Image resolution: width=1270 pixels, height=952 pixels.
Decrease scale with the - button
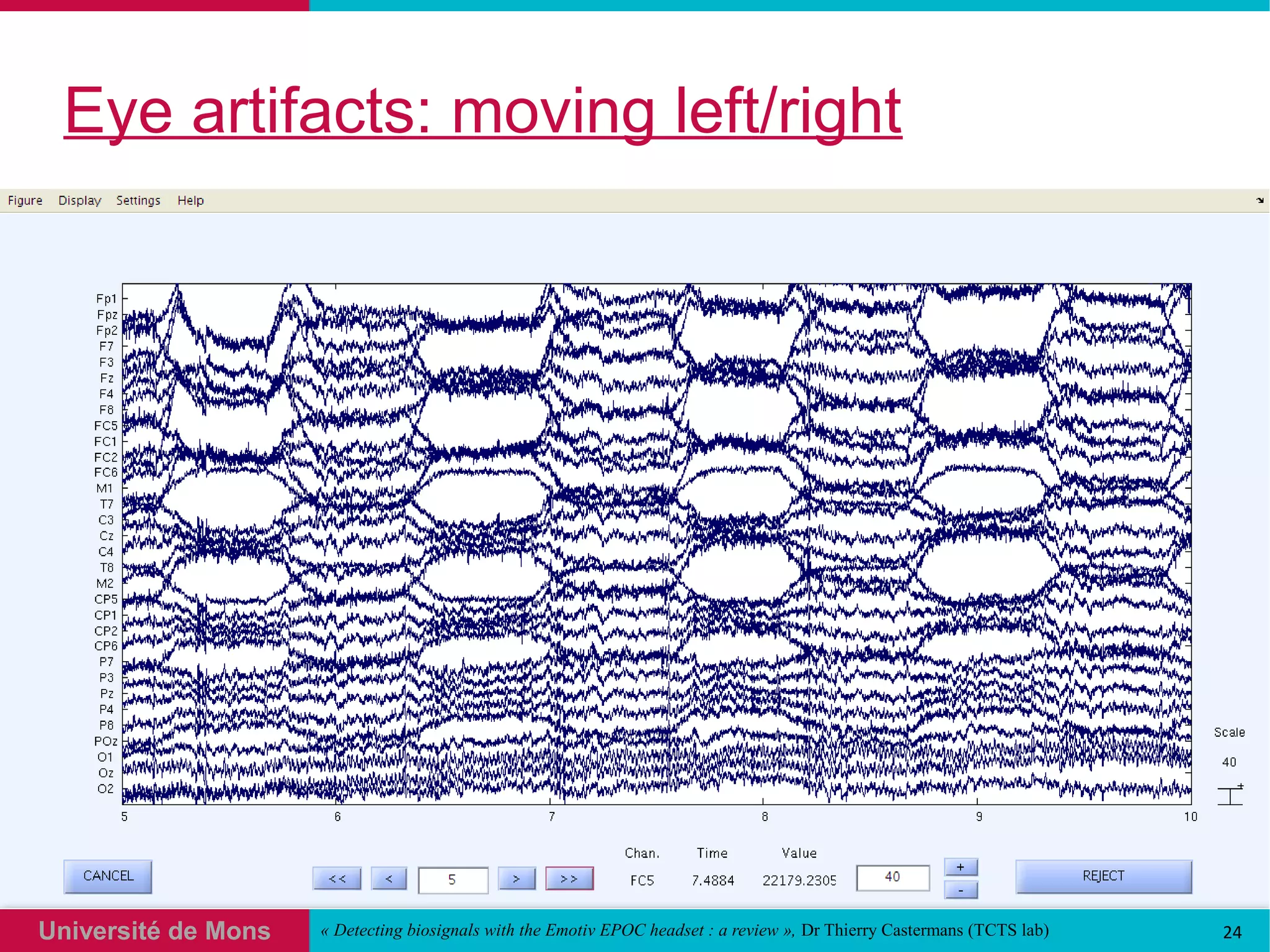click(961, 890)
